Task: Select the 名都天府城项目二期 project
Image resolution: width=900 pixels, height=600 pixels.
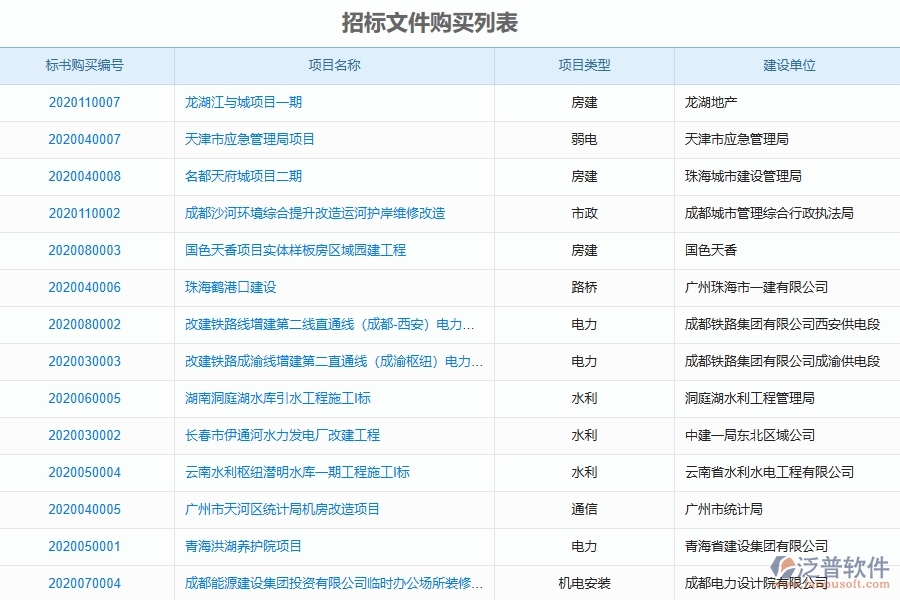Action: pyautogui.click(x=239, y=176)
